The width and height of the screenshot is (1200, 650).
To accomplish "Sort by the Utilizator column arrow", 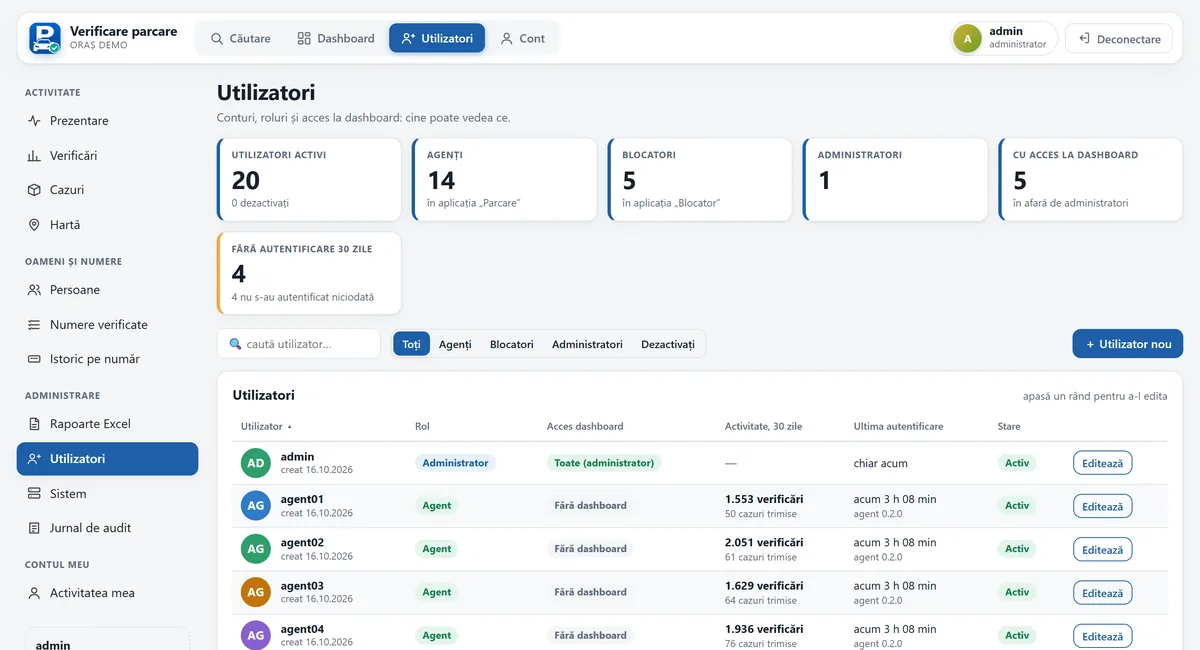I will click(290, 427).
